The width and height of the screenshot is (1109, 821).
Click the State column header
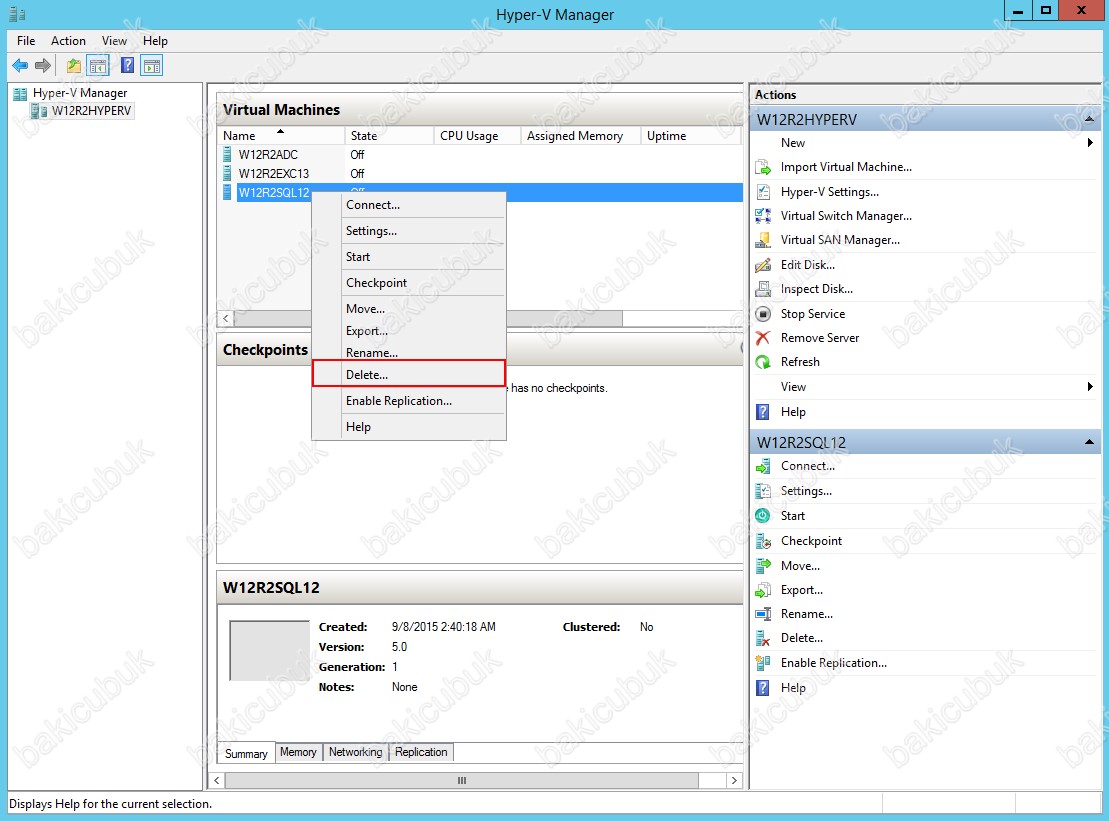point(389,136)
